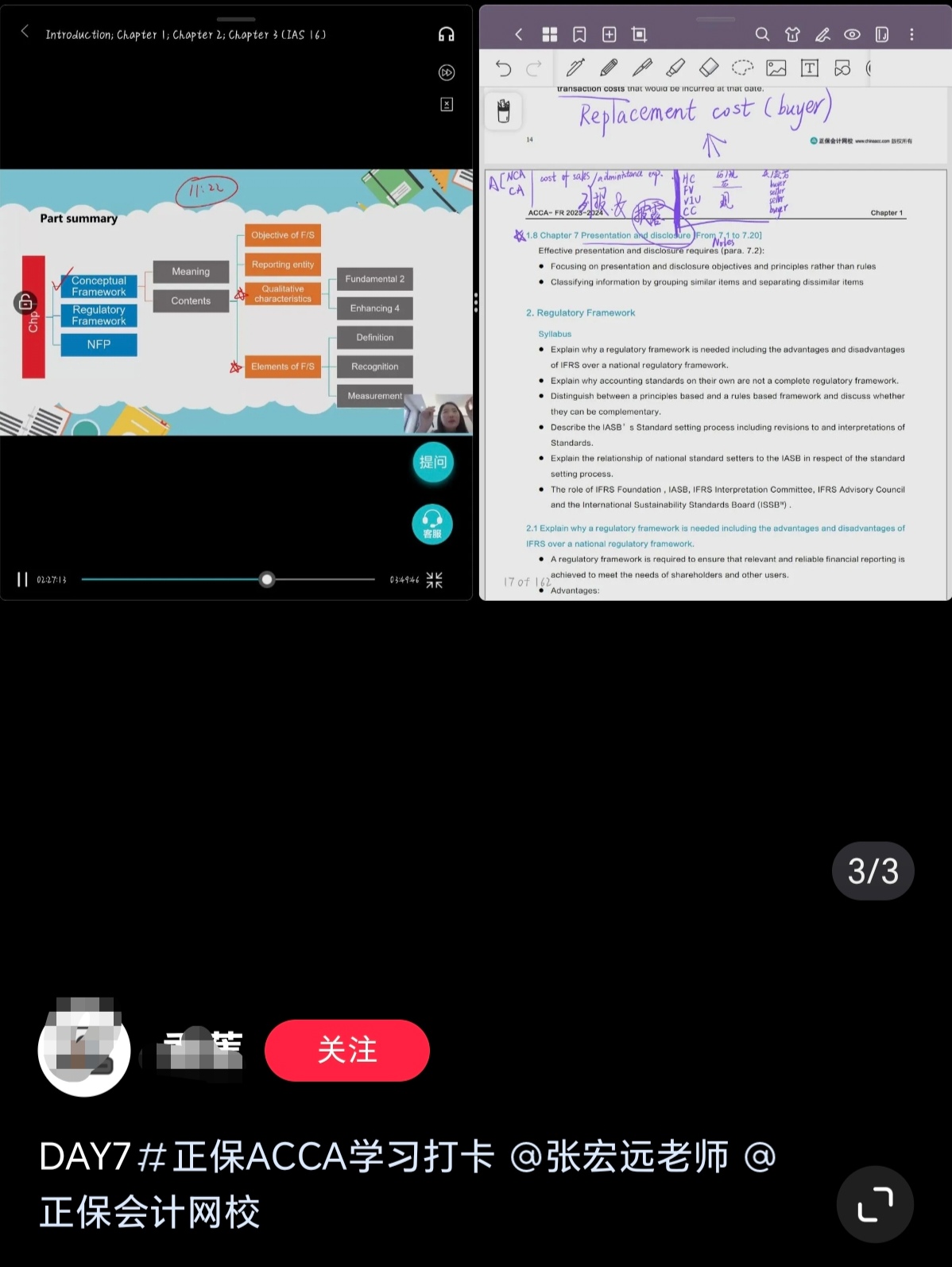This screenshot has height=1267, width=952.
Task: Select the pencil tool
Action: 609,68
